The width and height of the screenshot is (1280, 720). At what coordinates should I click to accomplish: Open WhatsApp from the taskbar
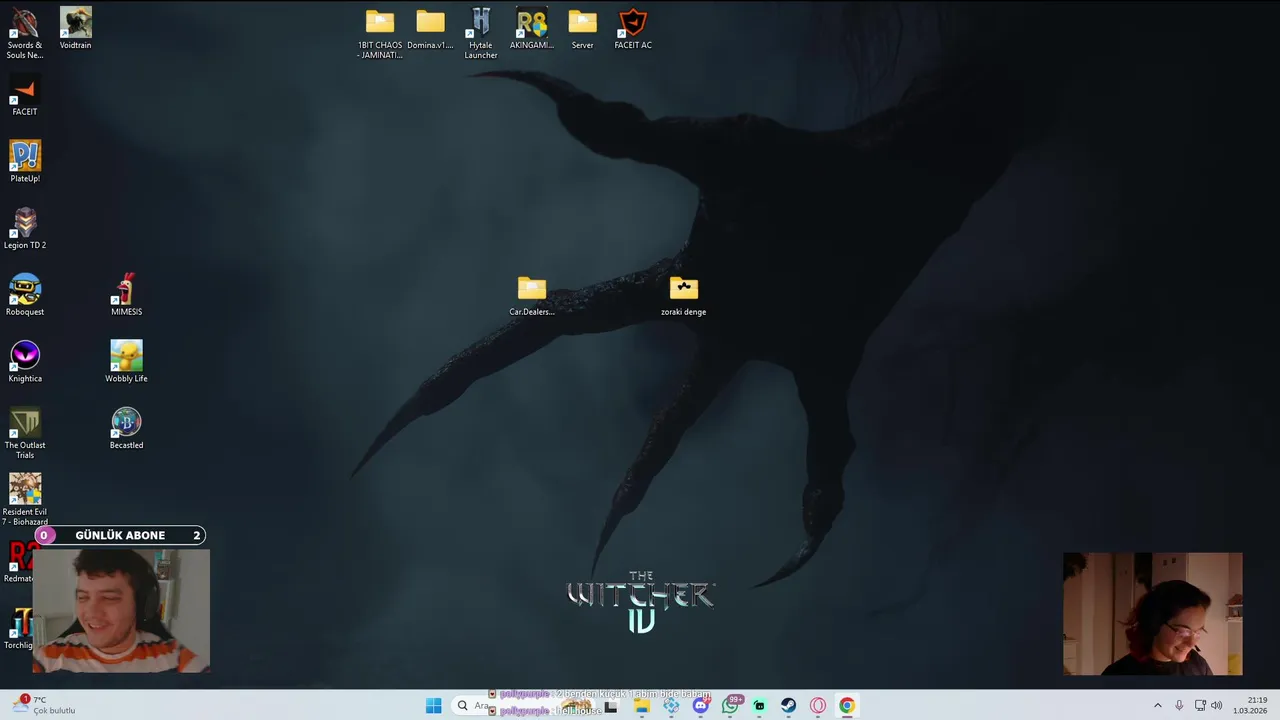(x=730, y=706)
